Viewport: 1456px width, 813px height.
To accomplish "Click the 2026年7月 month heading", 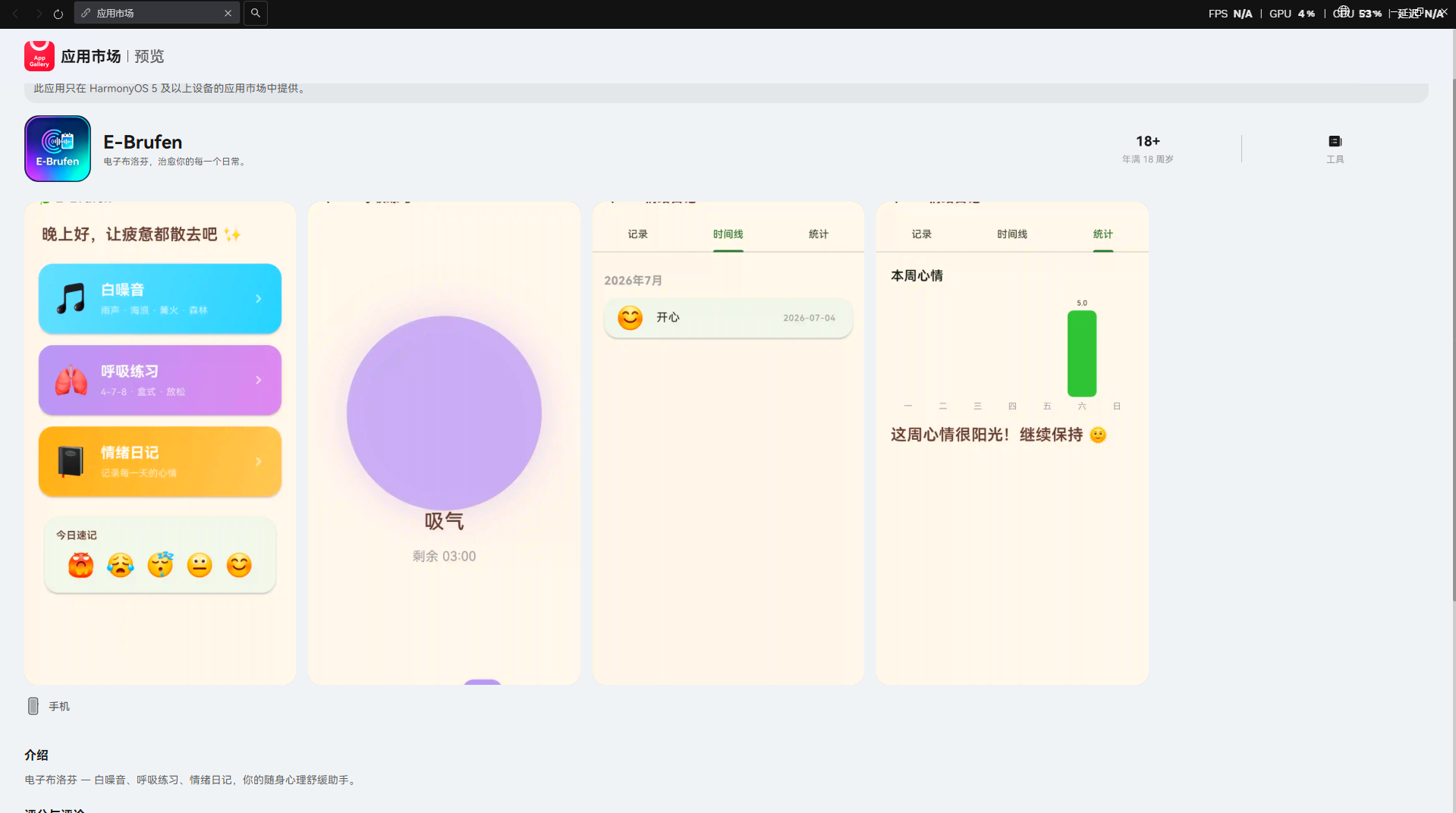I will [633, 281].
